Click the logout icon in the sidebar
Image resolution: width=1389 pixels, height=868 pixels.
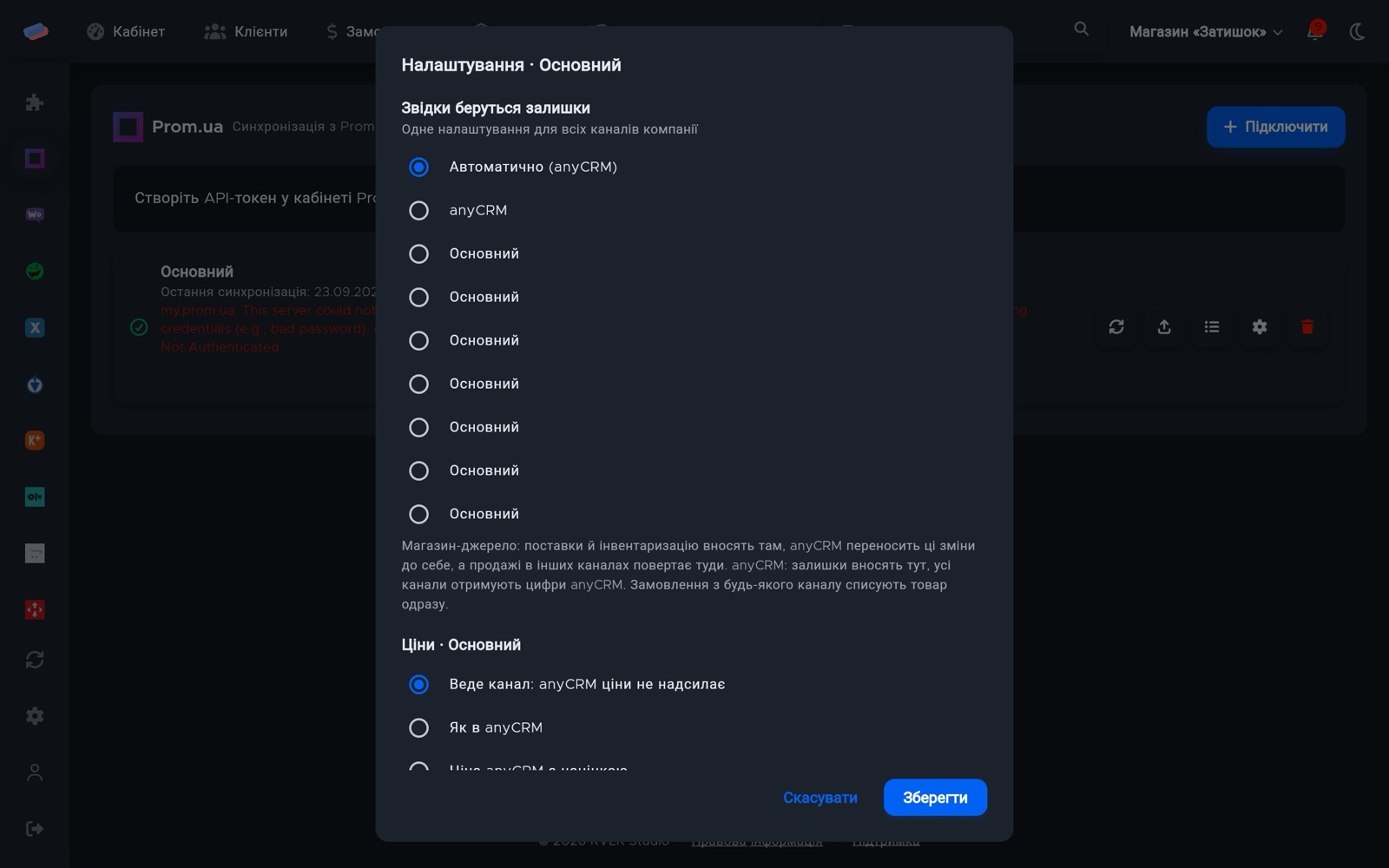[35, 829]
